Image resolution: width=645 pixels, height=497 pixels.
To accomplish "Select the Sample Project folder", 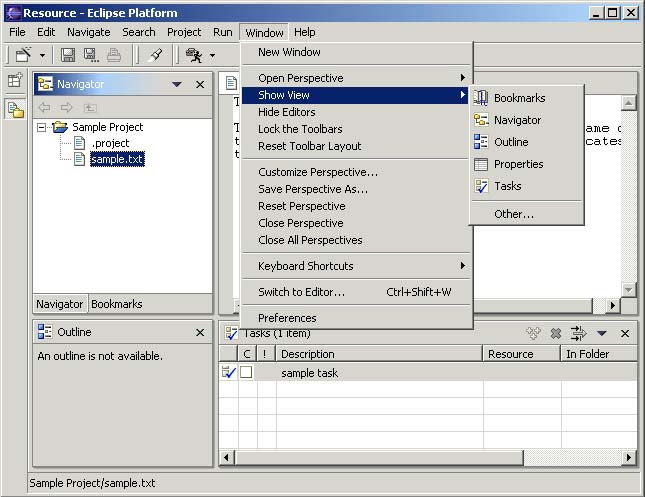I will pos(108,127).
